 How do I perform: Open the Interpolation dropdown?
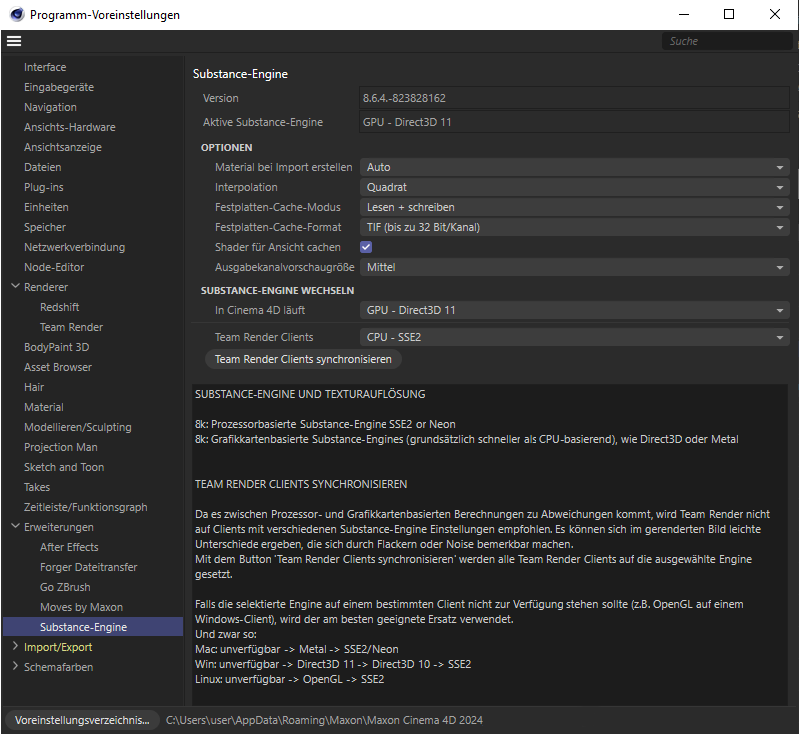574,187
